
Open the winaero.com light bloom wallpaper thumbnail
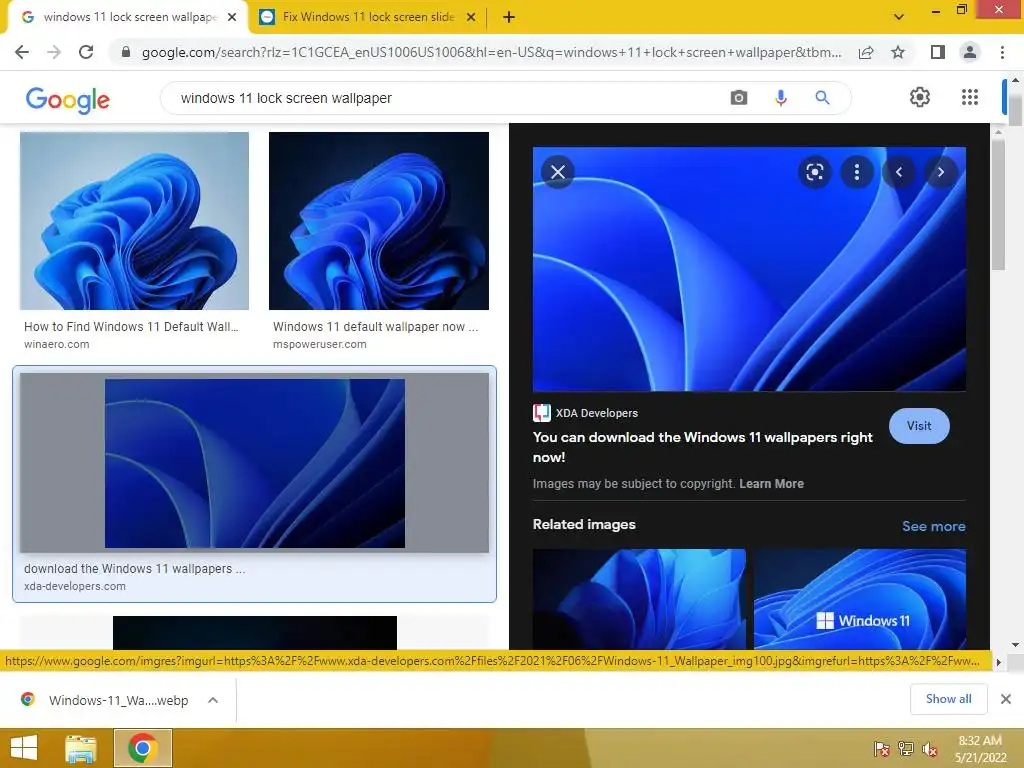point(135,221)
